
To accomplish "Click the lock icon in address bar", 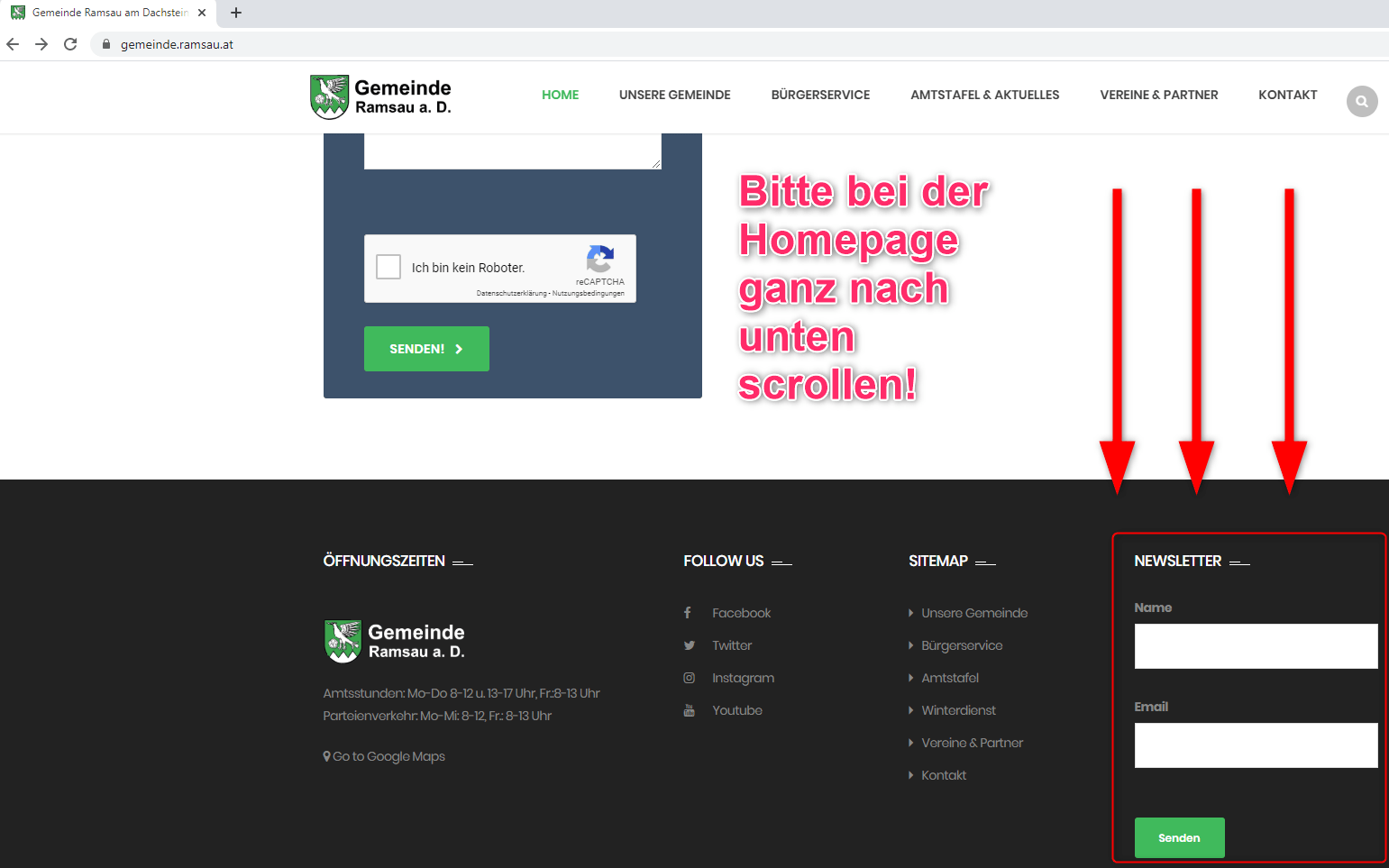I will coord(106,44).
